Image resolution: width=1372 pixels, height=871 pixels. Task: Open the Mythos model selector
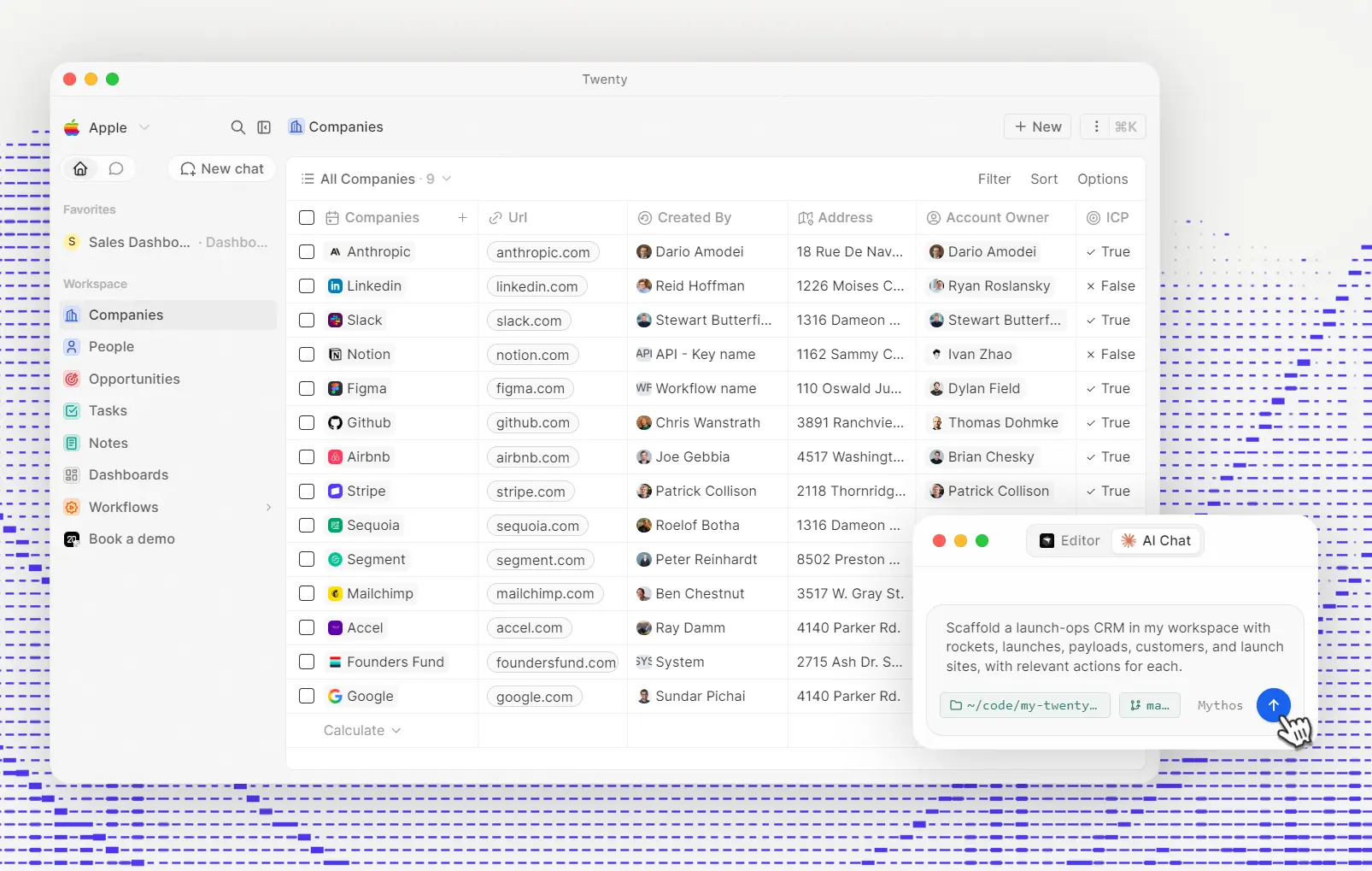[x=1220, y=705]
